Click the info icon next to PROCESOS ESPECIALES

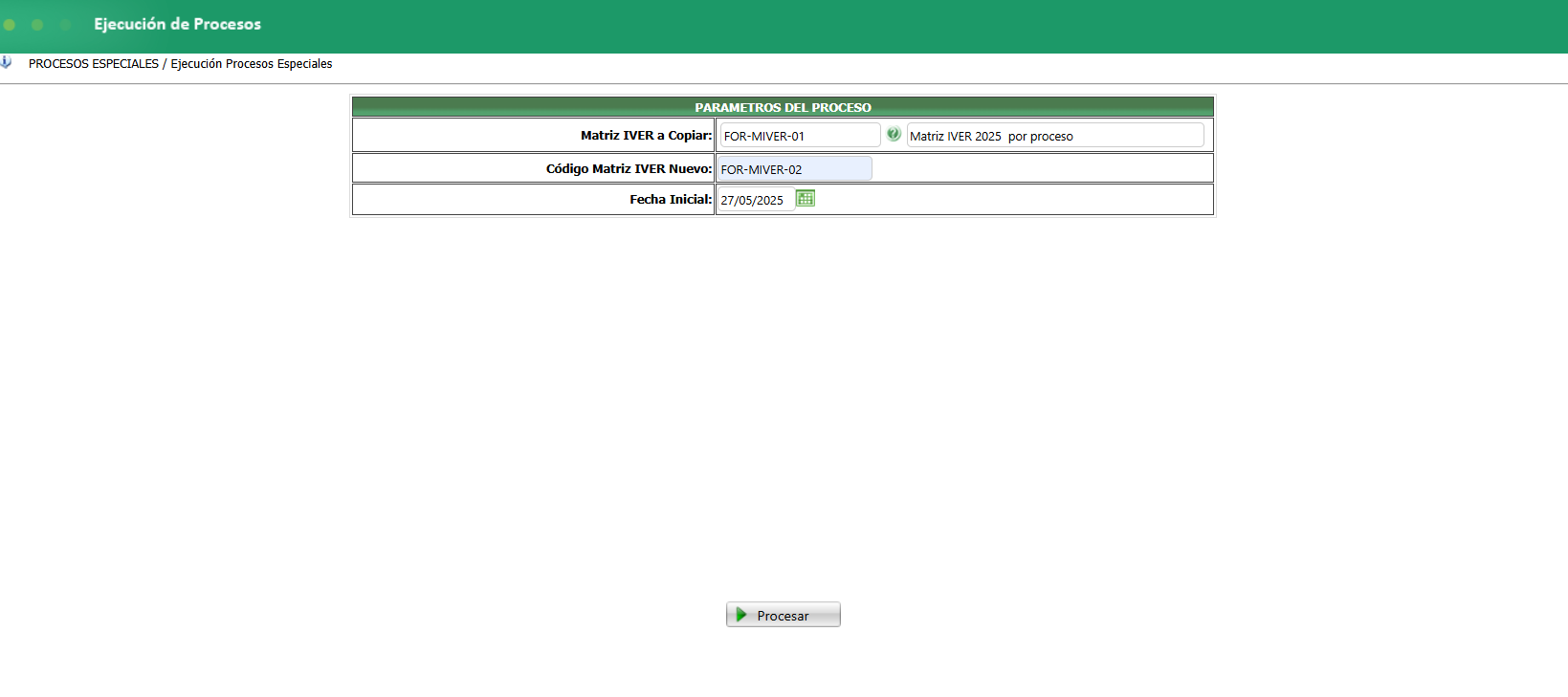[6, 62]
